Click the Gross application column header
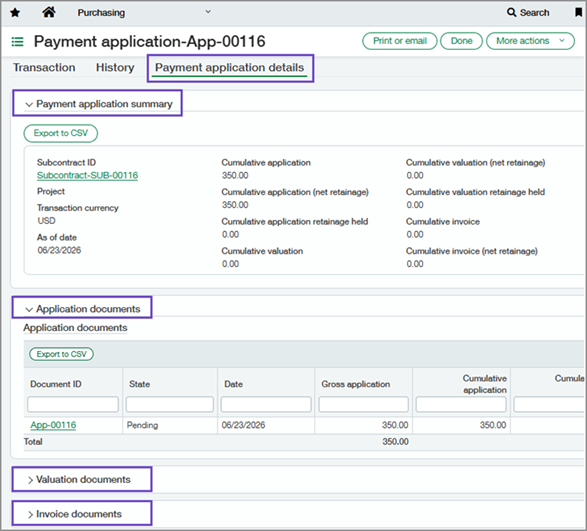The width and height of the screenshot is (587, 531). click(x=356, y=384)
